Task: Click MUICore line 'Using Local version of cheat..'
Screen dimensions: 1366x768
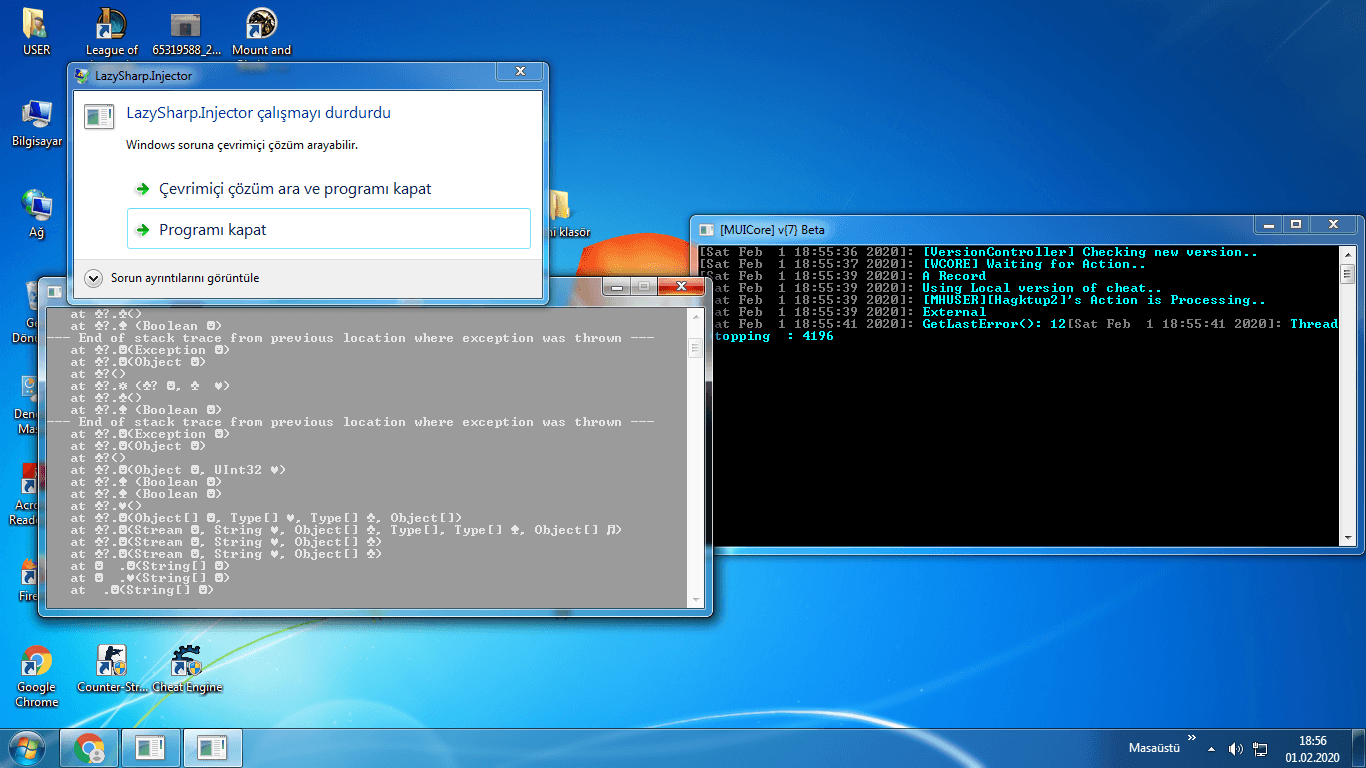Action: coord(1042,288)
